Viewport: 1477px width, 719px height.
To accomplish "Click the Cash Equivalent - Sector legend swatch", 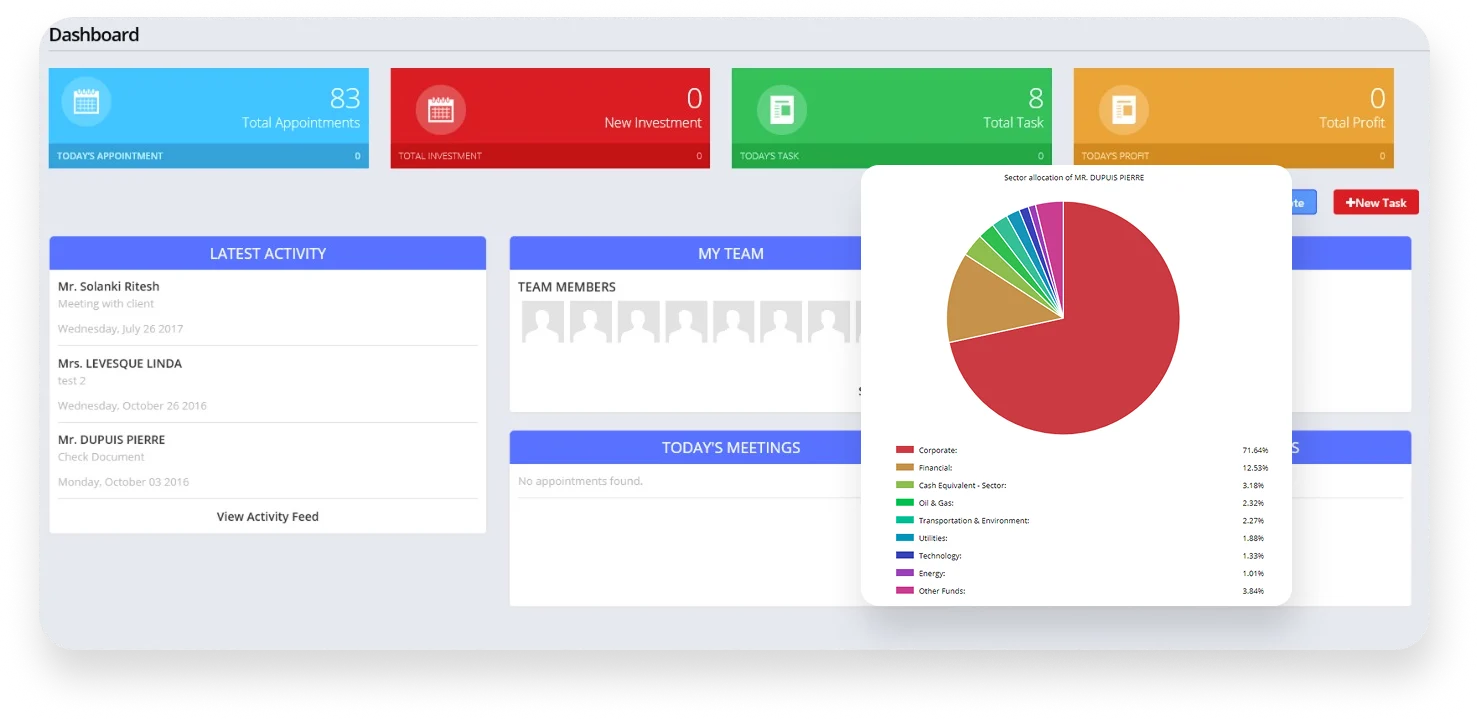I will tap(905, 485).
